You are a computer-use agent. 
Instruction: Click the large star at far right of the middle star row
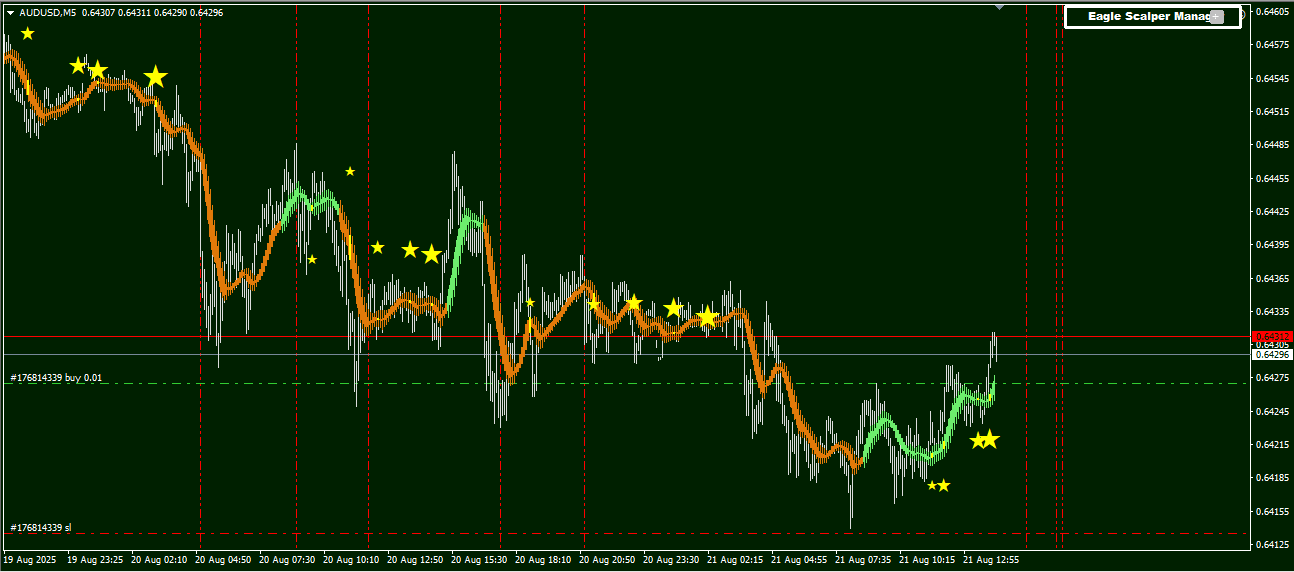point(707,317)
